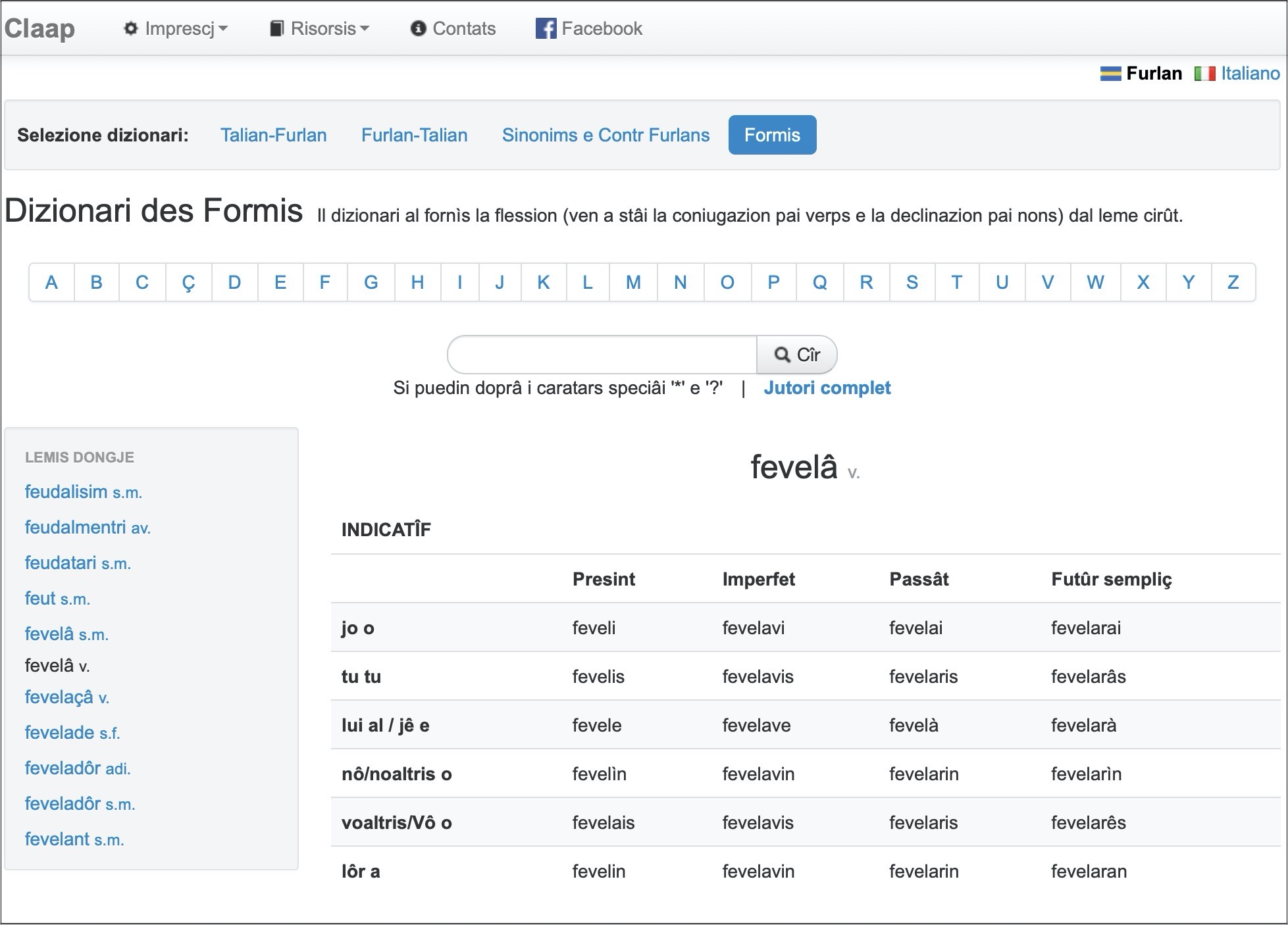Browse lemmas starting with letter N

pos(681,282)
